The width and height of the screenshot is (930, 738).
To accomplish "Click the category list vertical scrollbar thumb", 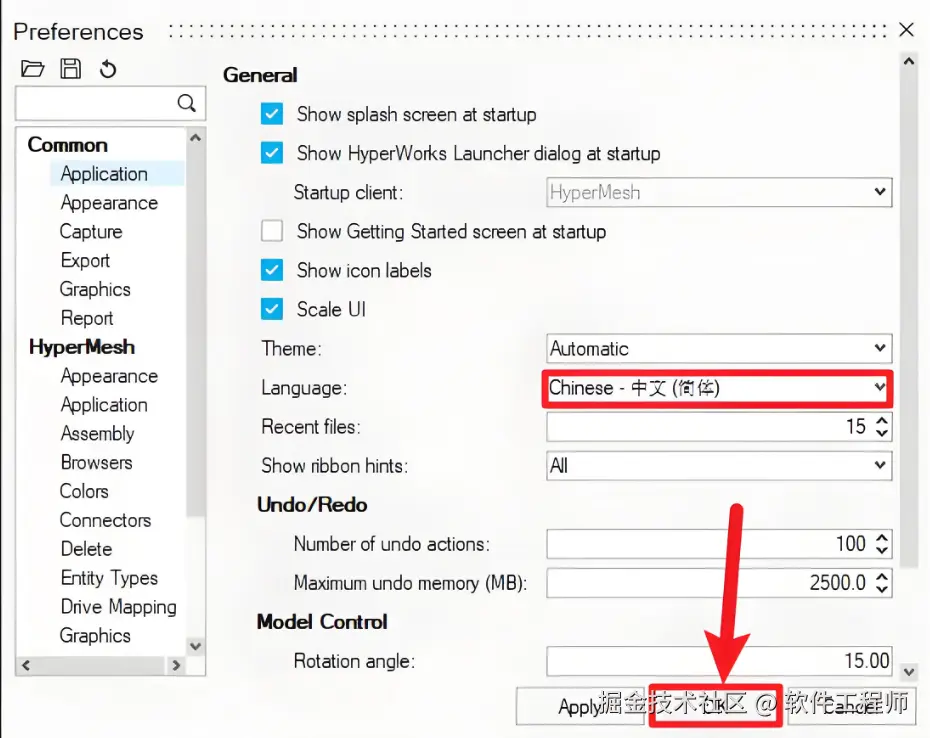I will click(195, 331).
